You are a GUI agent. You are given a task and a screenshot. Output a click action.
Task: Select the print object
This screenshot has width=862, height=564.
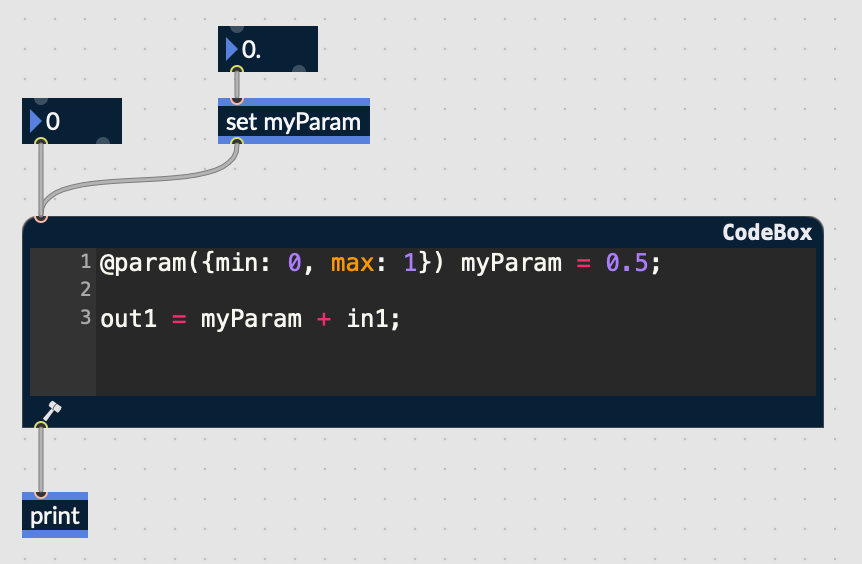point(54,516)
